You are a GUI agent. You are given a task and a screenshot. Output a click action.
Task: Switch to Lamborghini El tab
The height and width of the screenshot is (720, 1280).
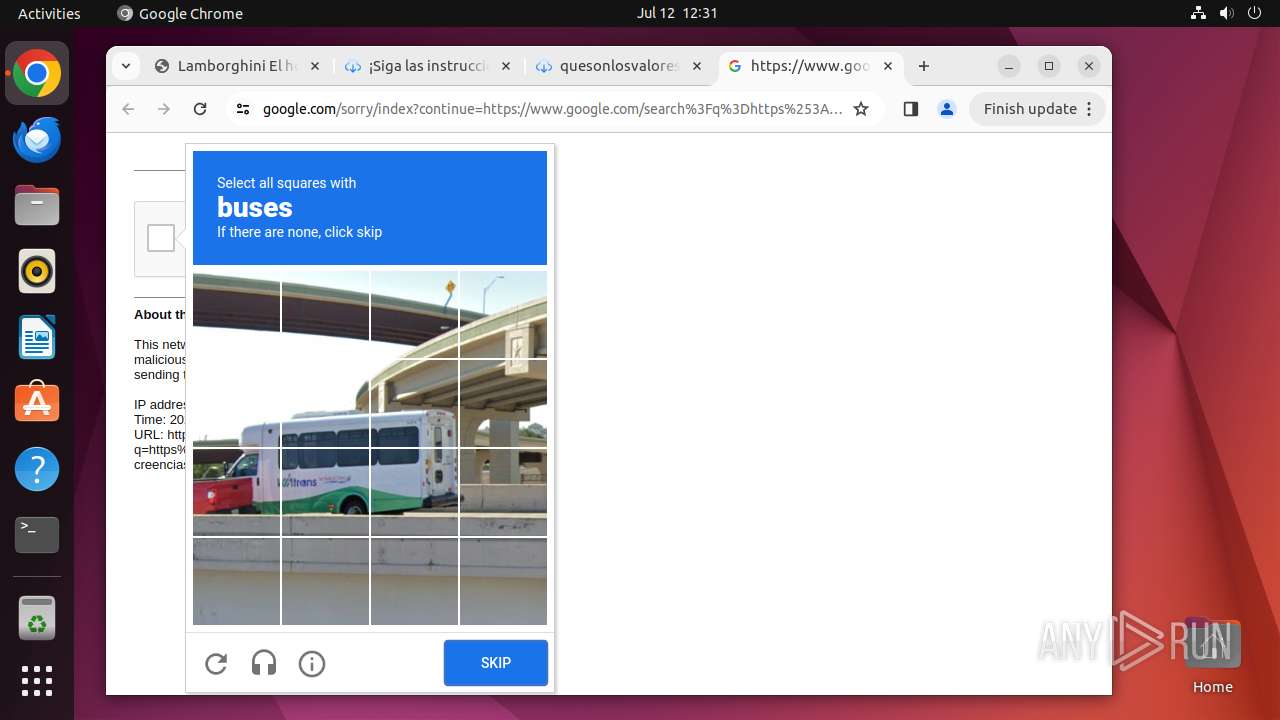click(236, 66)
